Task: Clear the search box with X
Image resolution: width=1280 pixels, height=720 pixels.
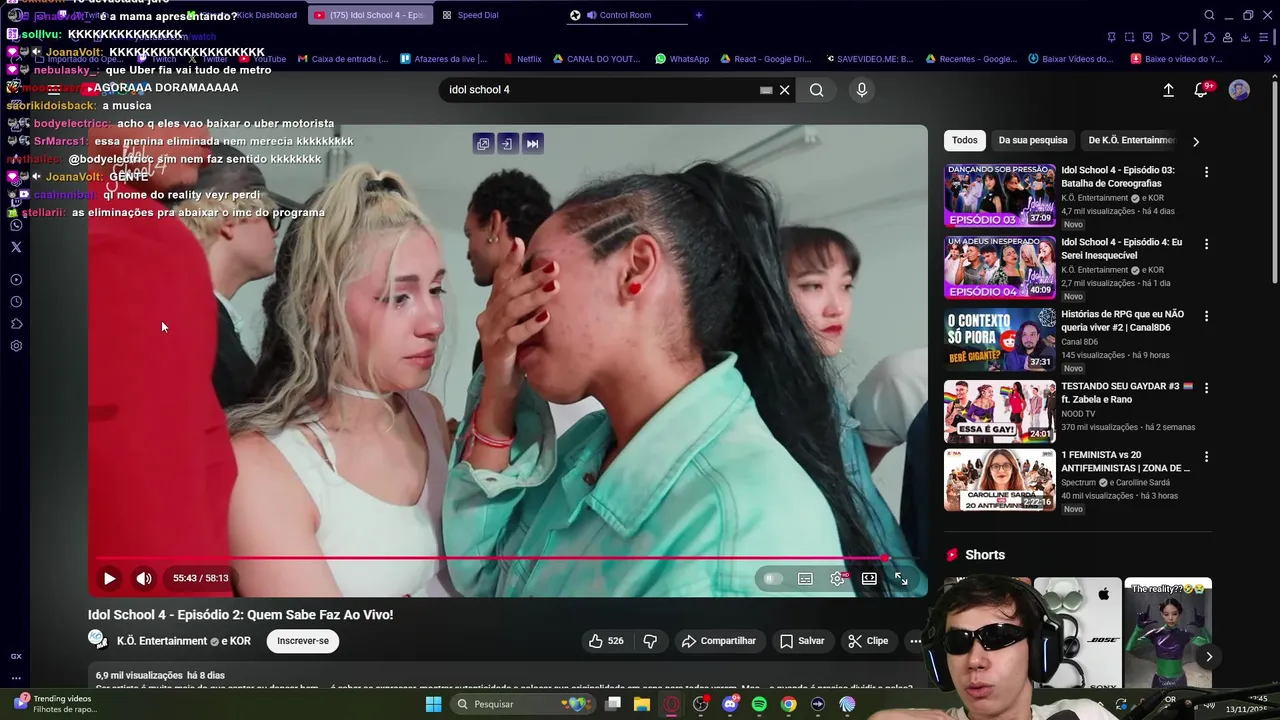Action: (785, 90)
